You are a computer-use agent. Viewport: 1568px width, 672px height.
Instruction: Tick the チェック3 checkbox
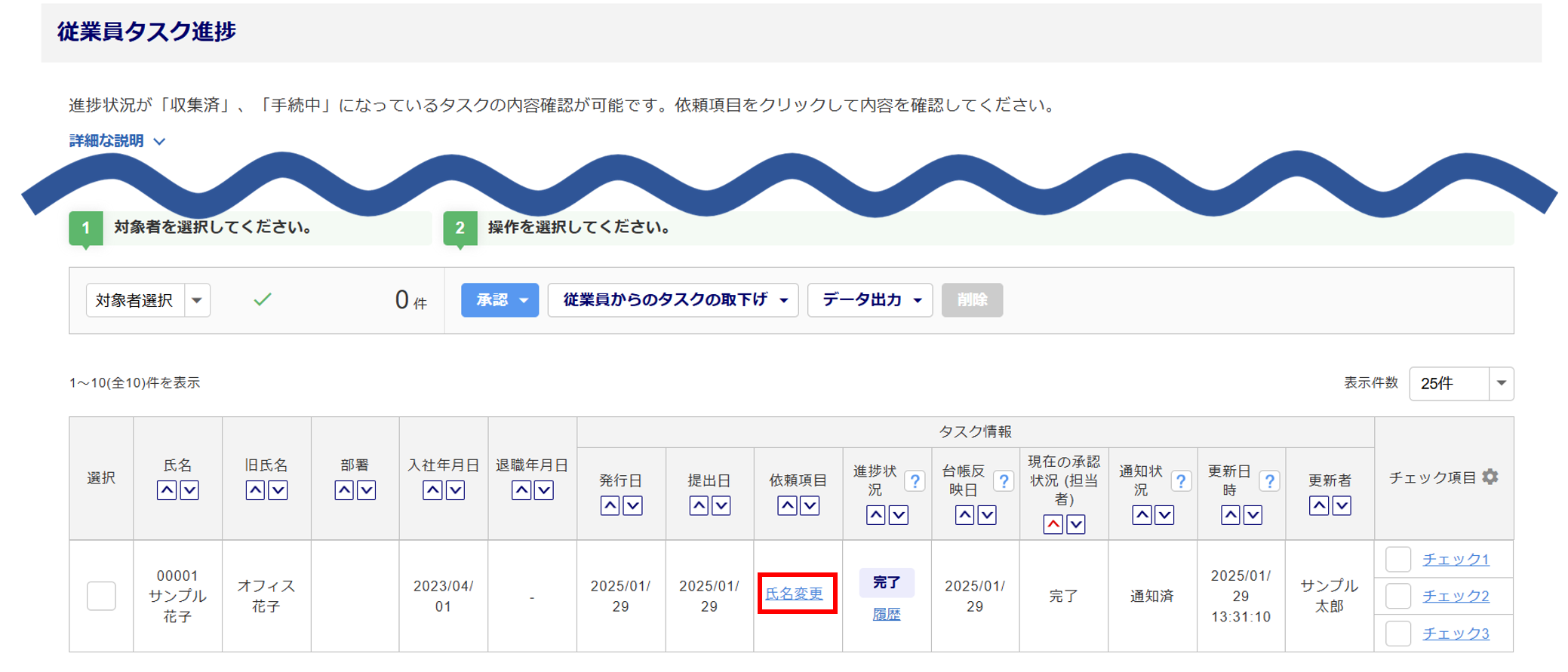click(1398, 634)
